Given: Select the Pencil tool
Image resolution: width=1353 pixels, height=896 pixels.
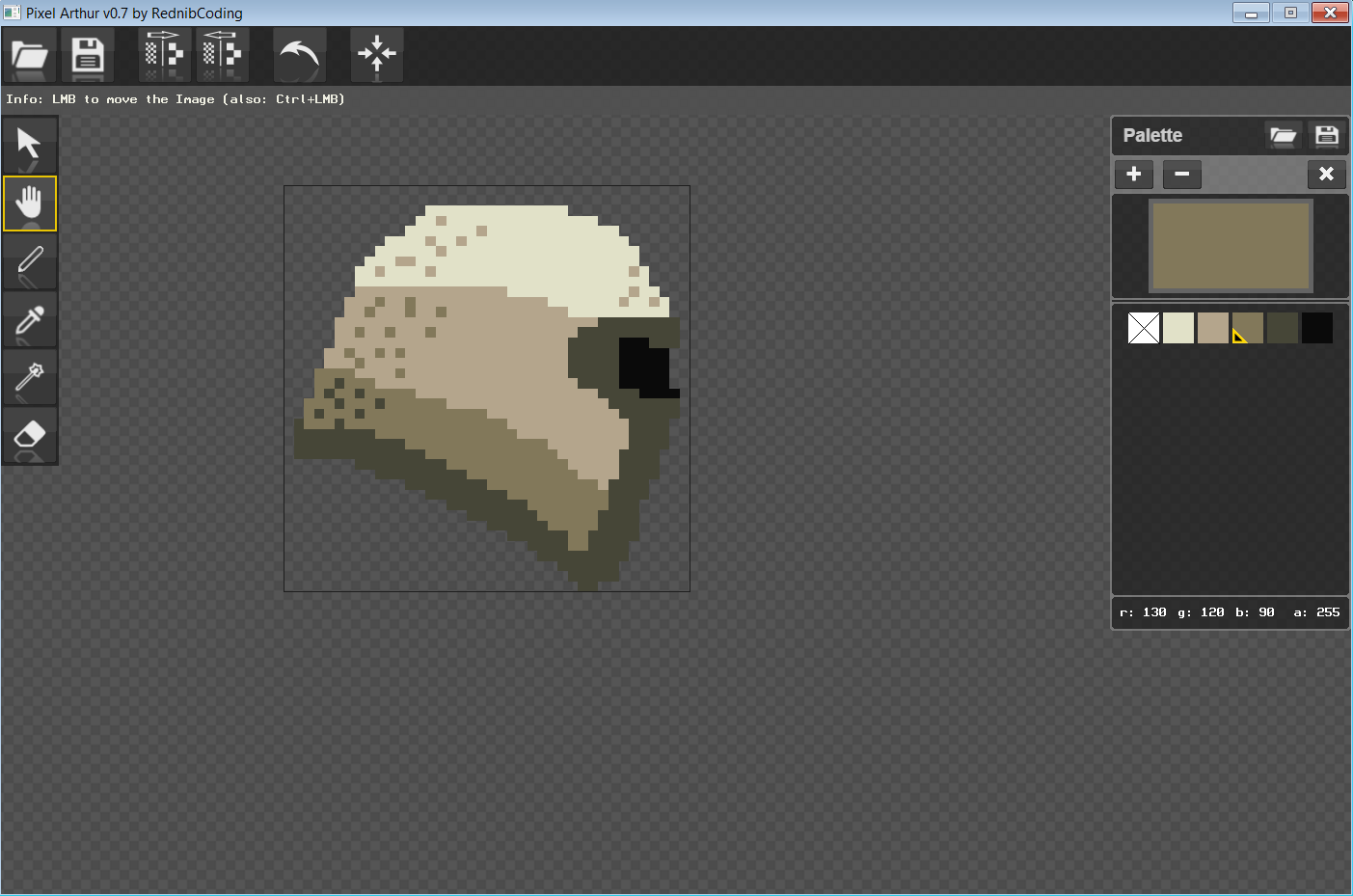Looking at the screenshot, I should pyautogui.click(x=30, y=261).
